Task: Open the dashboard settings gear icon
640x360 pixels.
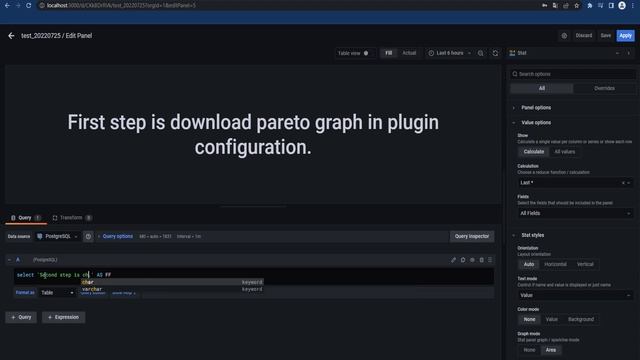Action: click(564, 36)
